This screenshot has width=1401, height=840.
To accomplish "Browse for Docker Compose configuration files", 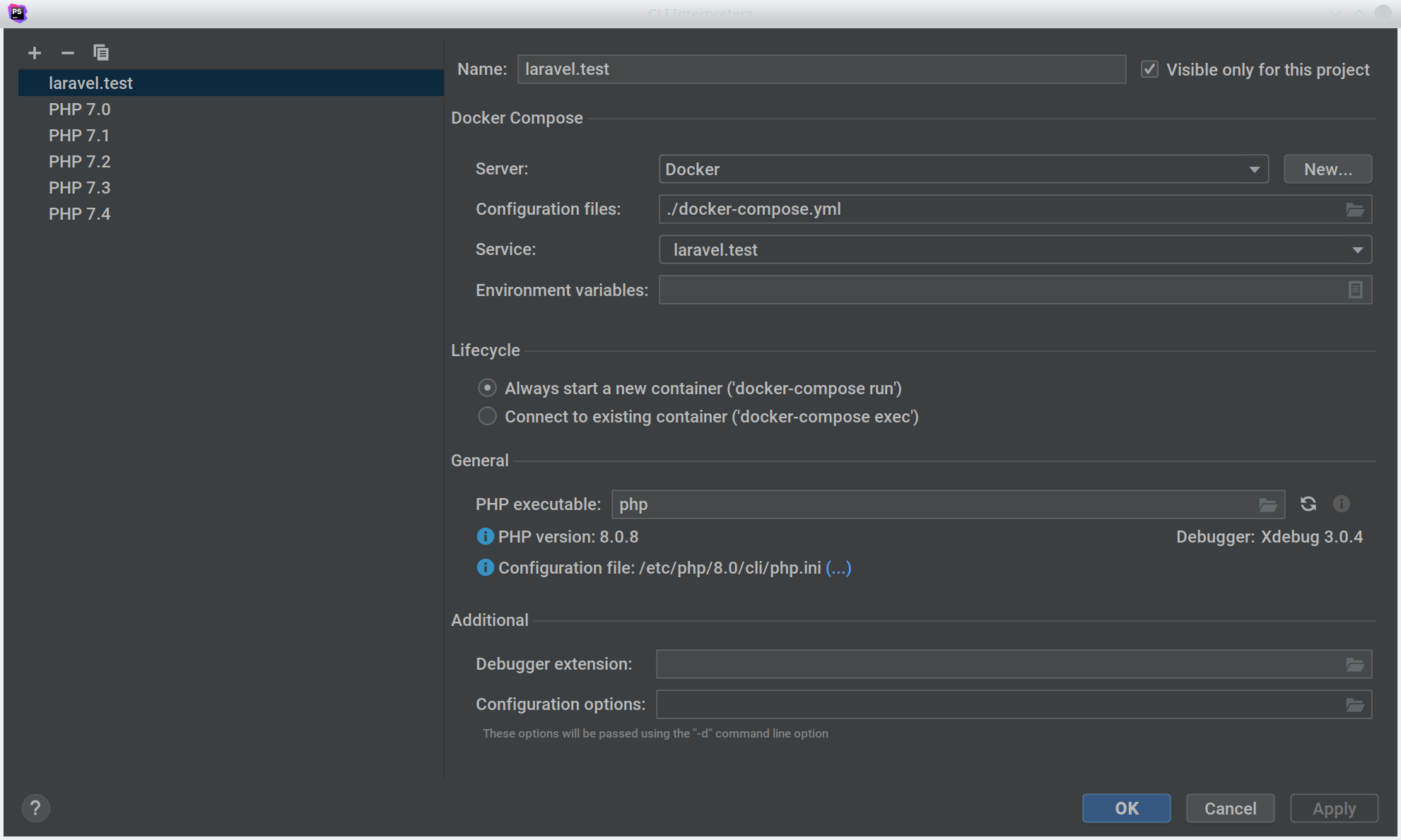I will [1354, 210].
